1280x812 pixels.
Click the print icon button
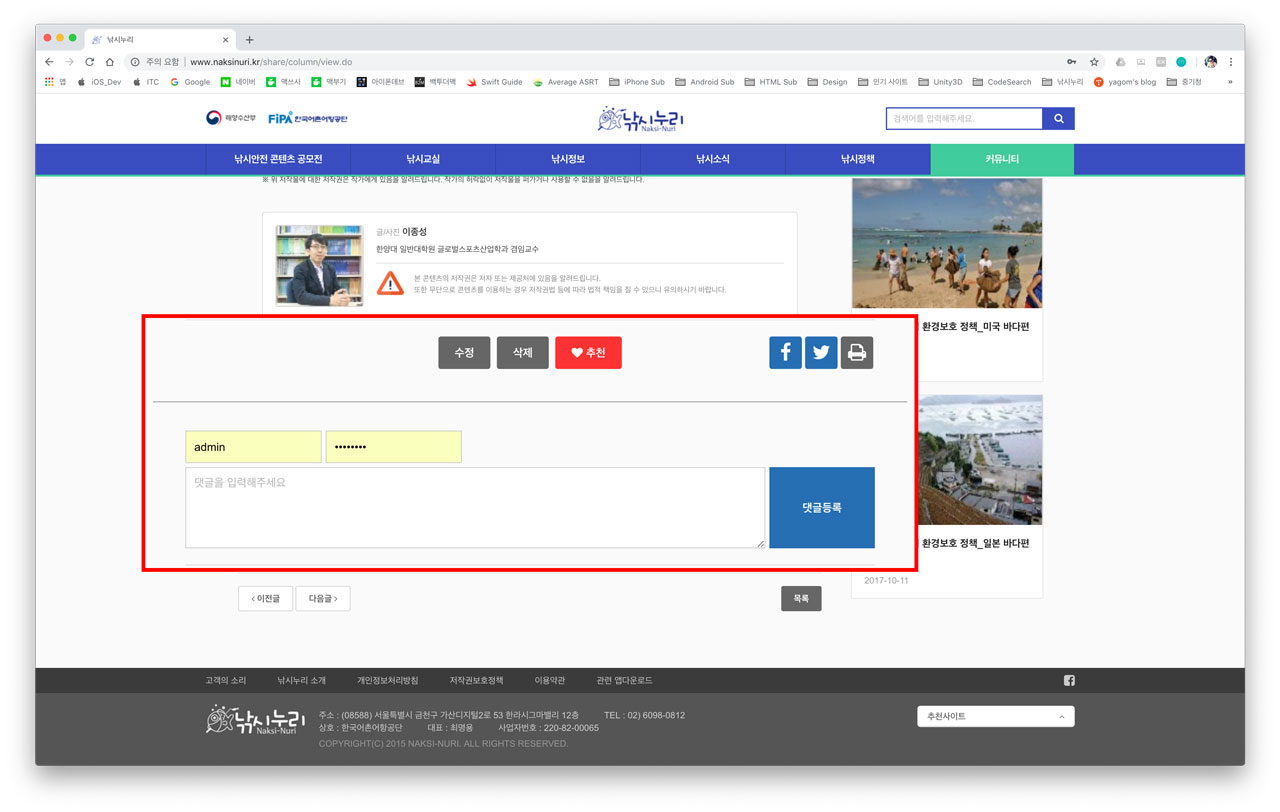coord(857,352)
